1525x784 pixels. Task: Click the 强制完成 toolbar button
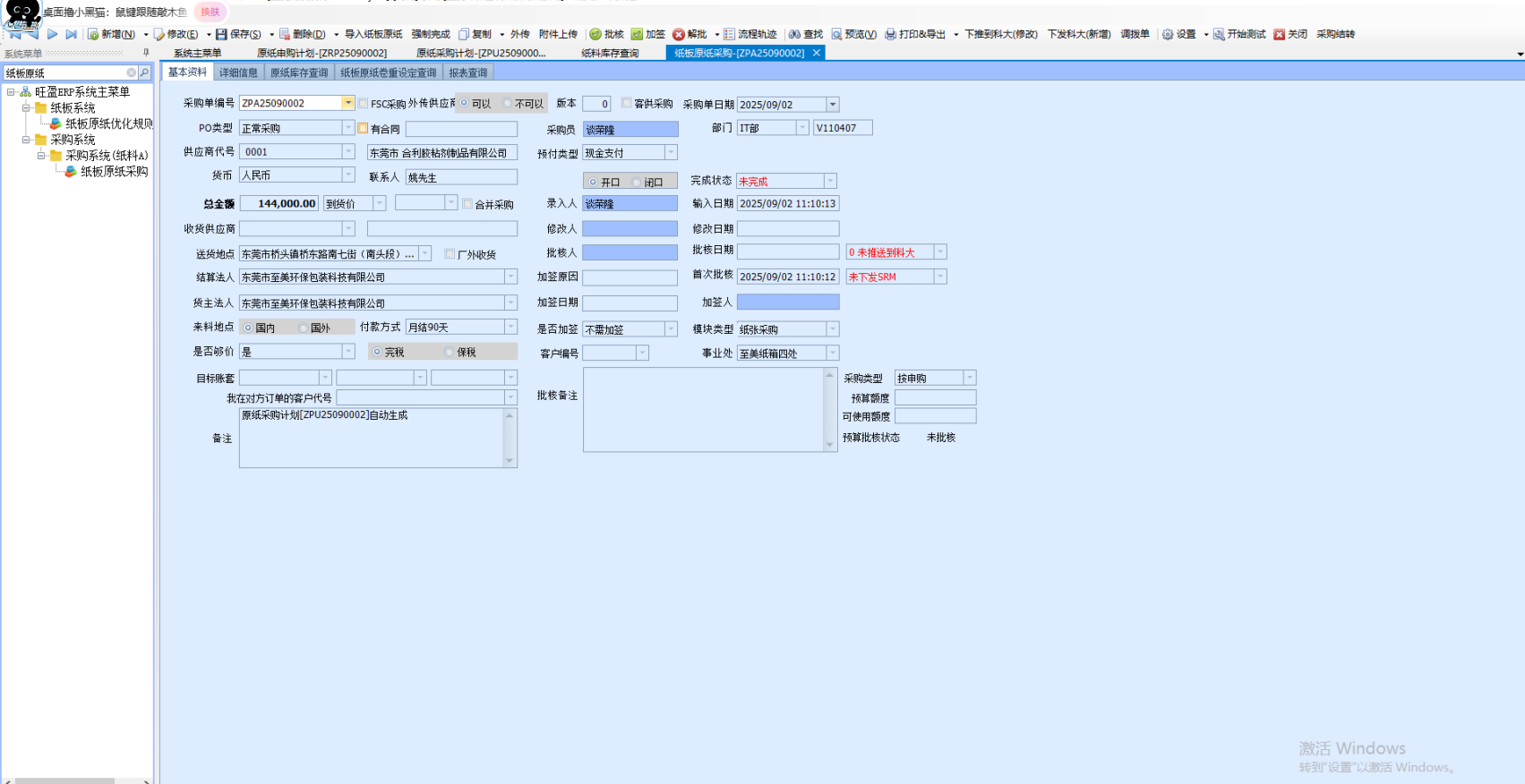click(431, 34)
